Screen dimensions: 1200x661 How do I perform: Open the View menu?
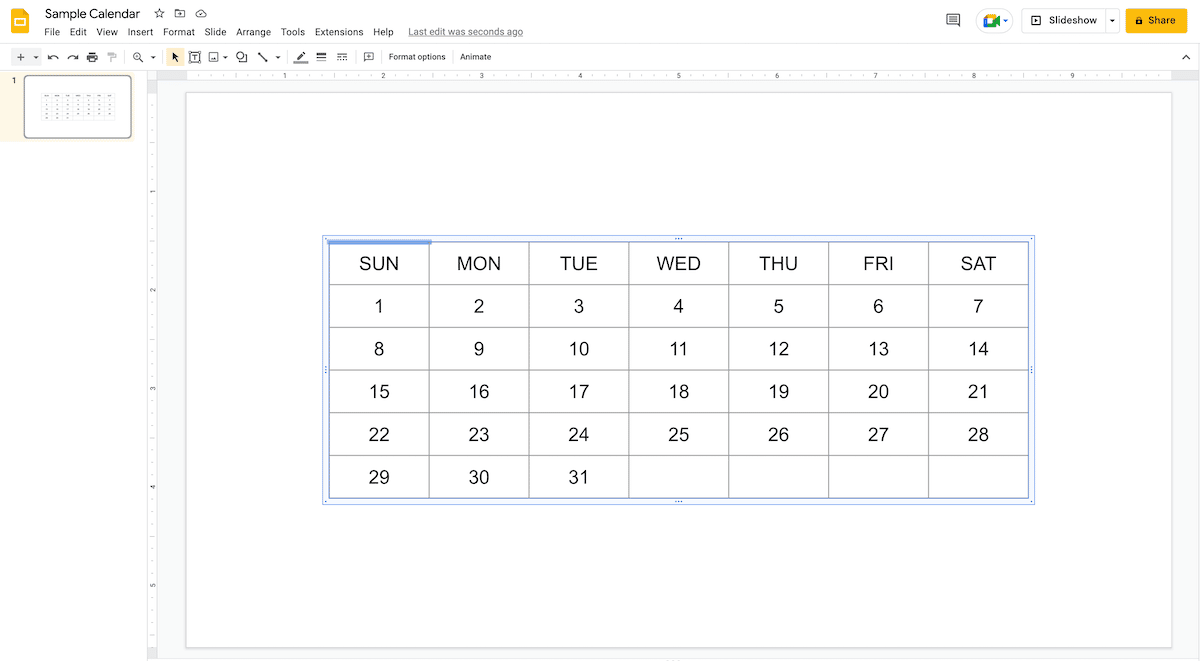click(x=107, y=32)
